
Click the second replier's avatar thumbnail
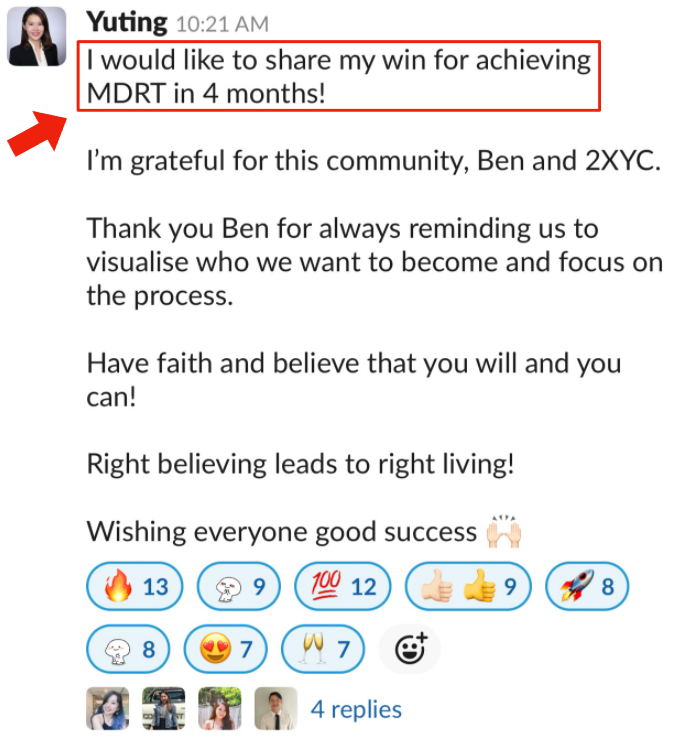point(164,708)
